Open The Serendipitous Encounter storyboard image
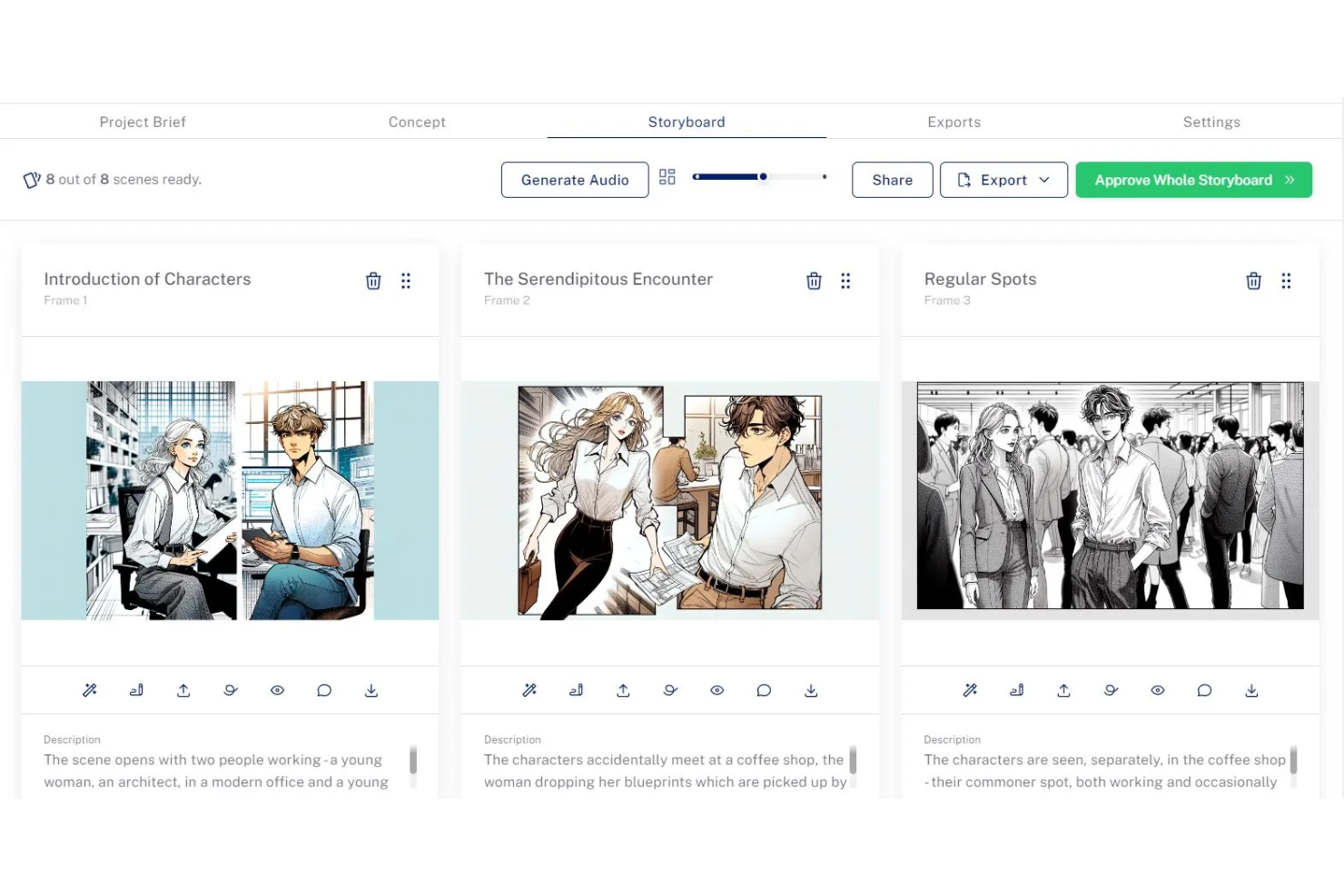Image resolution: width=1344 pixels, height=896 pixels. (x=670, y=500)
